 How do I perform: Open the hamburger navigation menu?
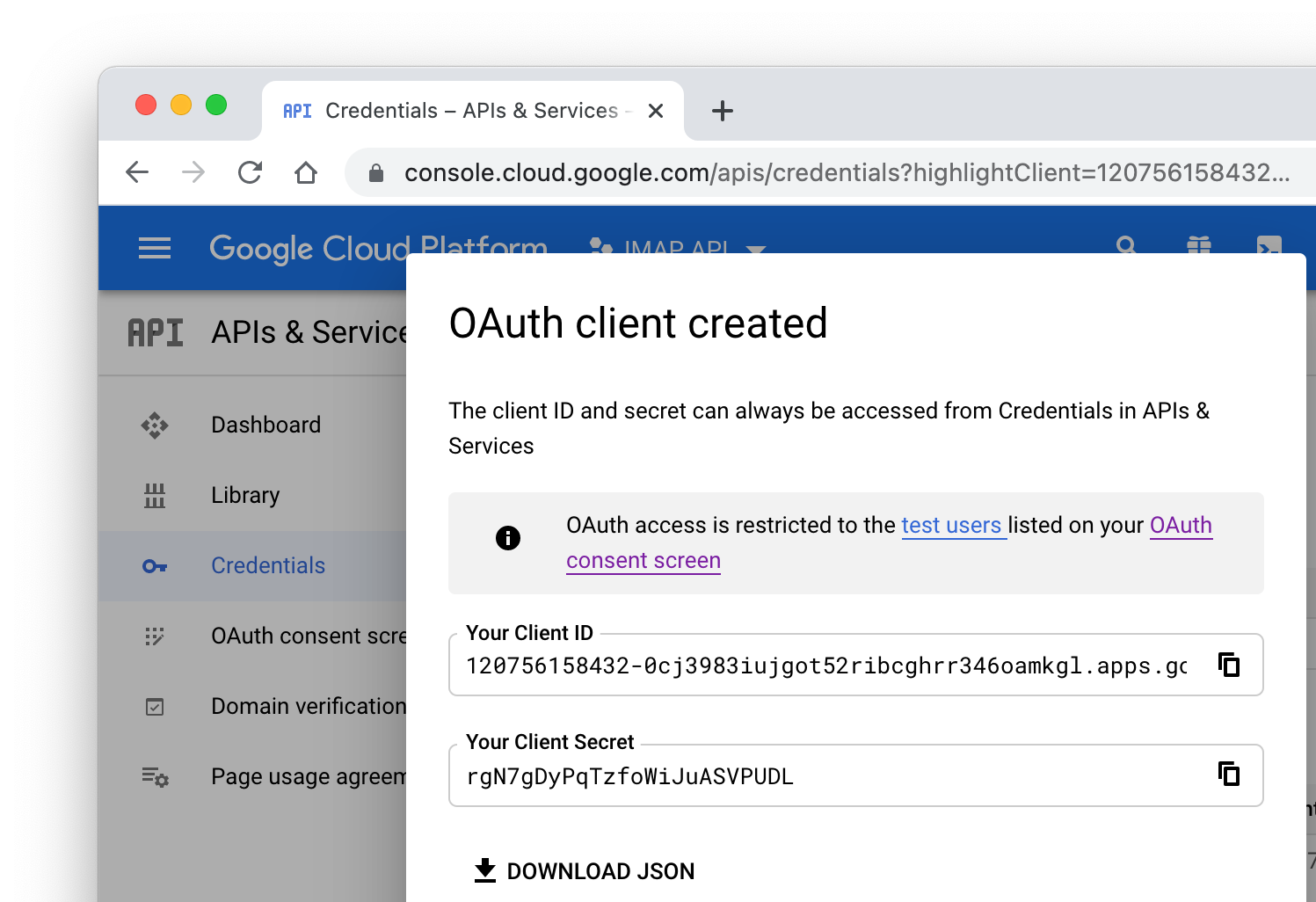coord(155,248)
